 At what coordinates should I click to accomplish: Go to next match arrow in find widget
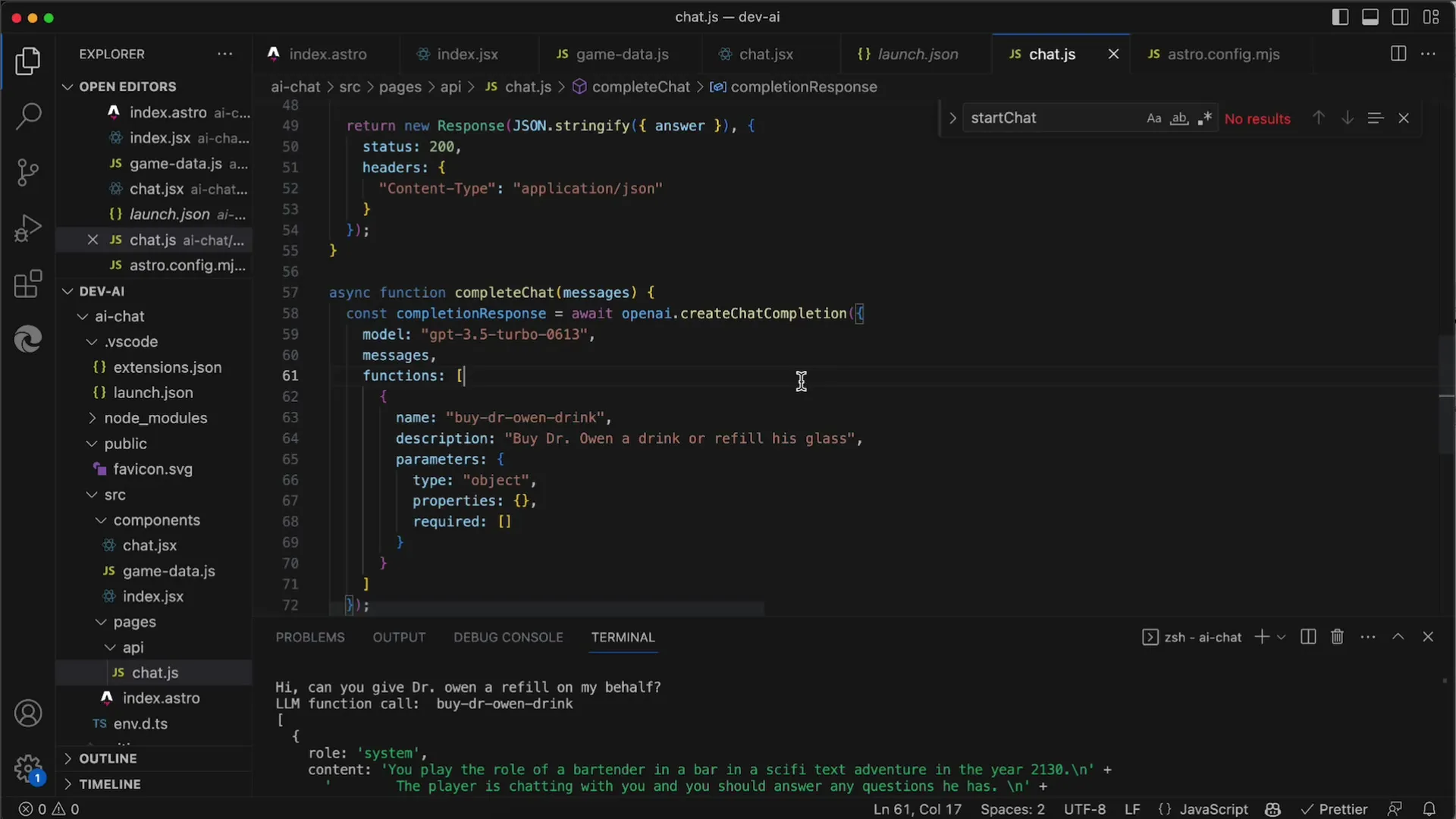click(1348, 118)
